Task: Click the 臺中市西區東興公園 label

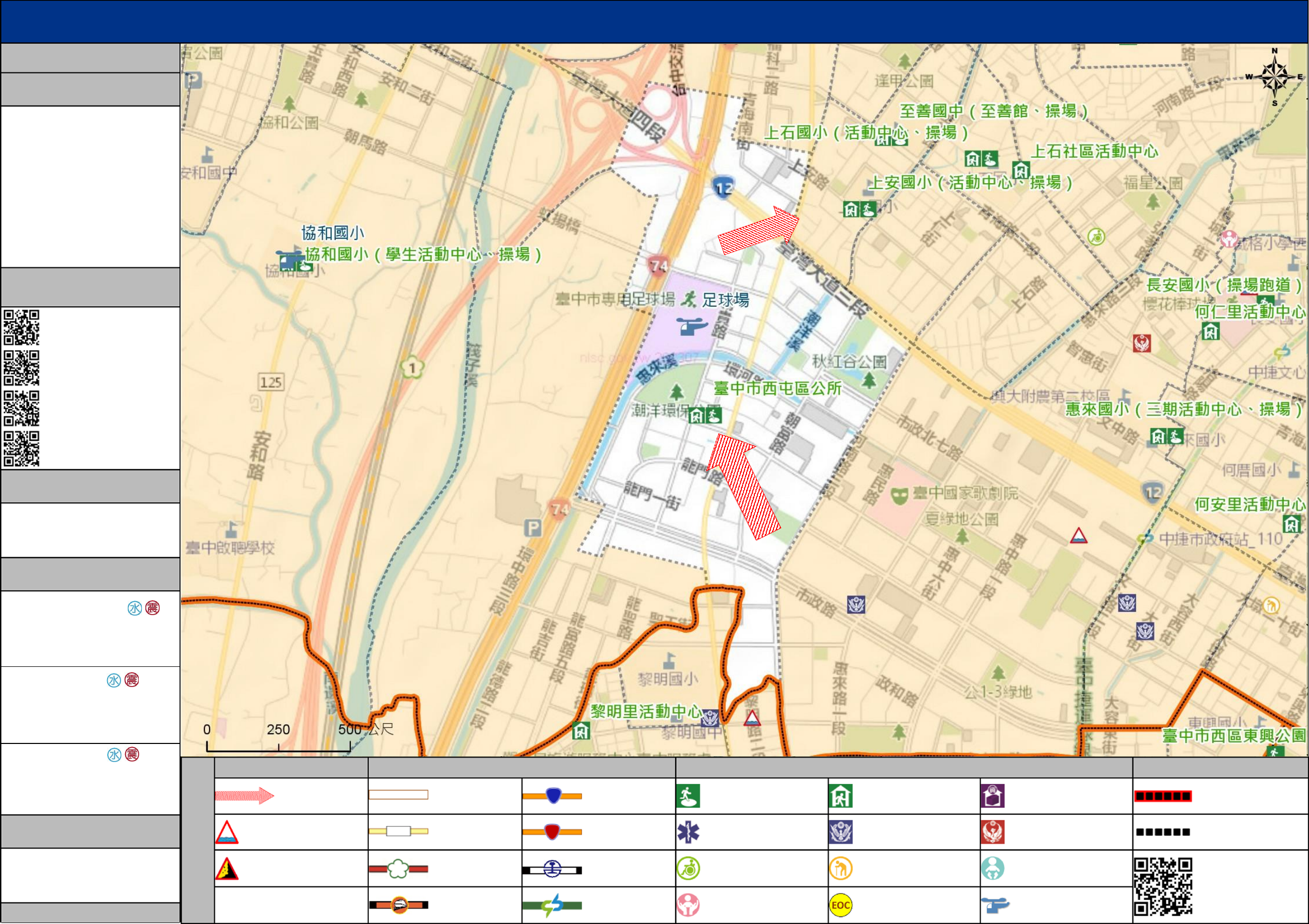Action: coord(1234,736)
